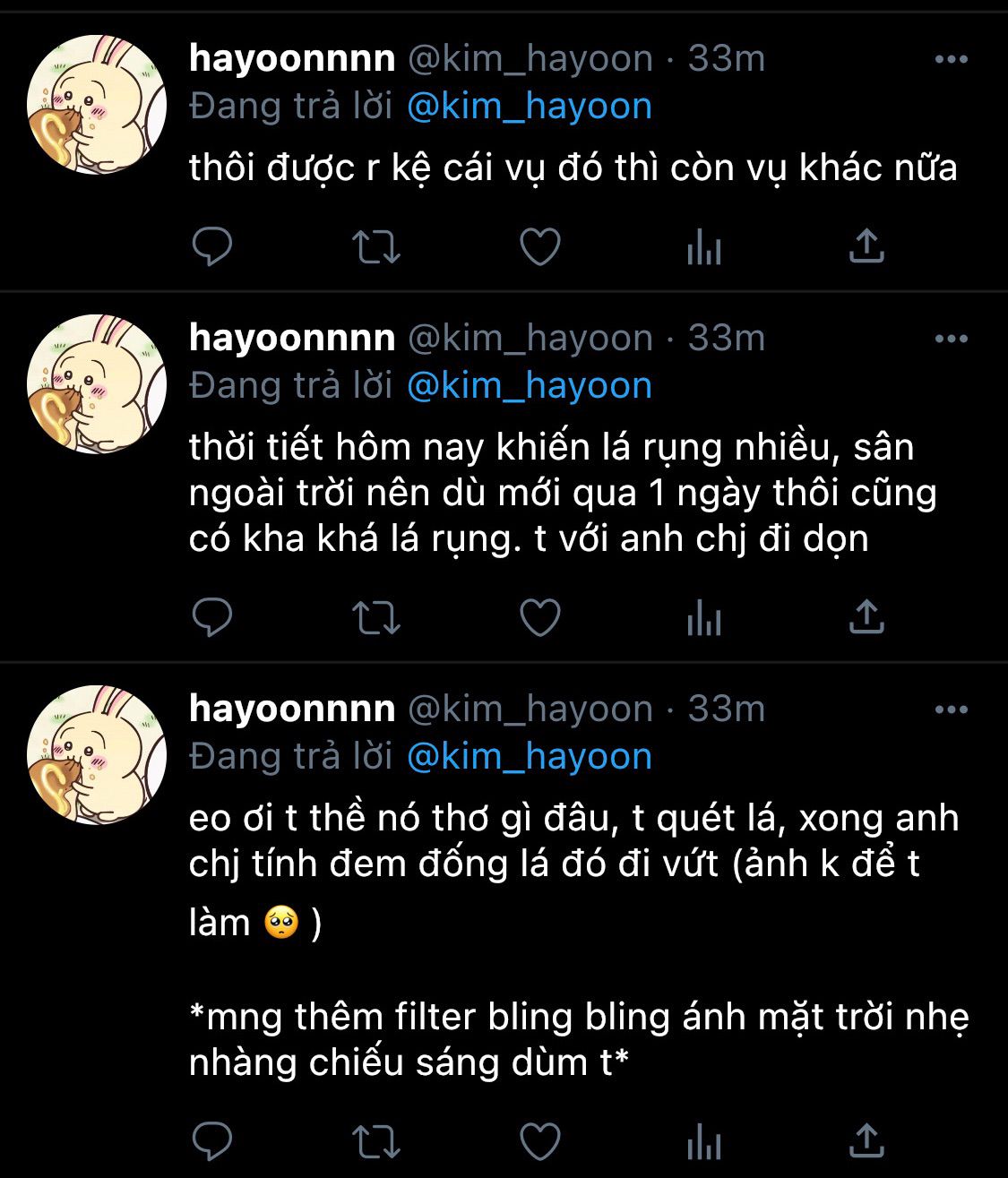
Task: Reply to the 'eo ơi t thề' tweet
Action: (x=212, y=1140)
